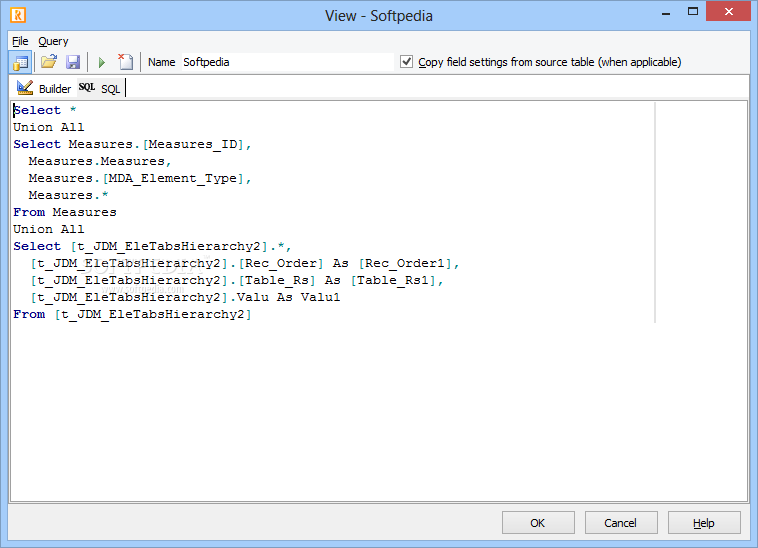Click the second 'Union All' line
758x548 pixels.
point(48,229)
